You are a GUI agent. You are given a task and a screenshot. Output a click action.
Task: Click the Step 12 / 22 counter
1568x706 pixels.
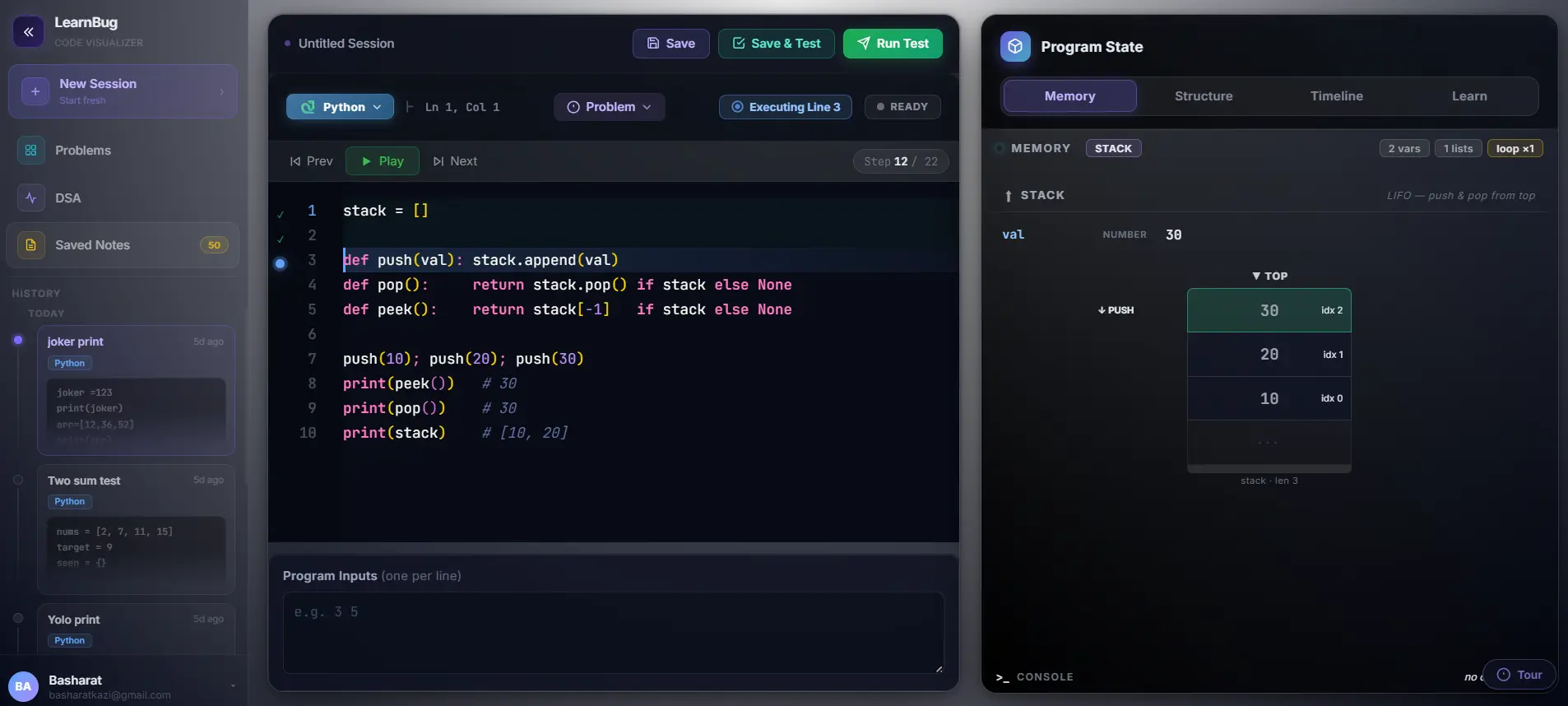click(901, 161)
